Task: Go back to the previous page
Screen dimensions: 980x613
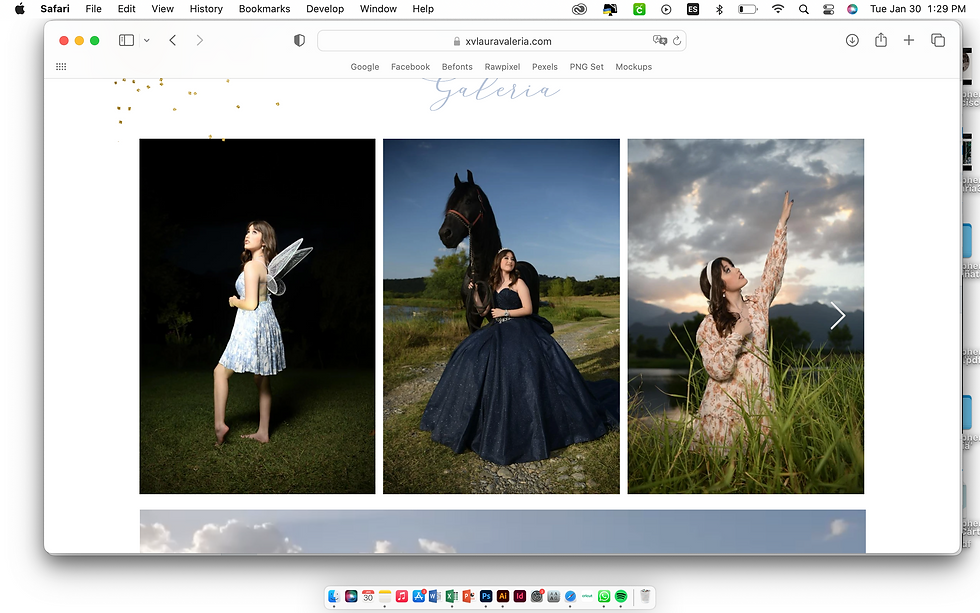Action: click(173, 41)
